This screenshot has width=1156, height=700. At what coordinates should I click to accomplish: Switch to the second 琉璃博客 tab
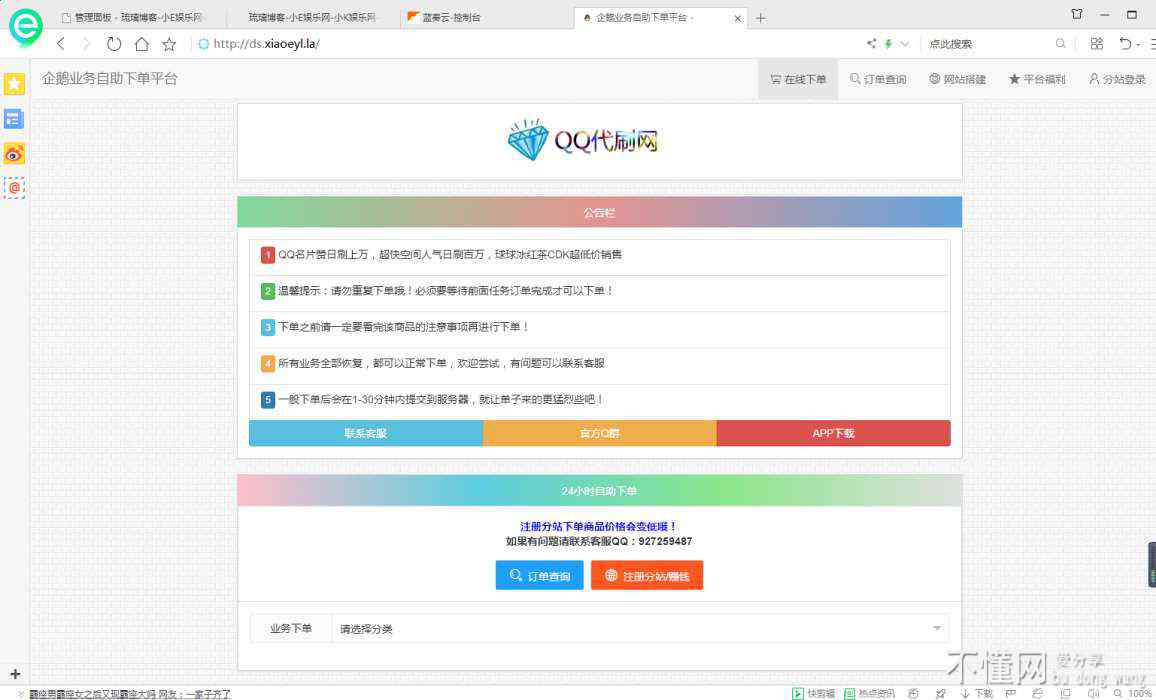[312, 17]
